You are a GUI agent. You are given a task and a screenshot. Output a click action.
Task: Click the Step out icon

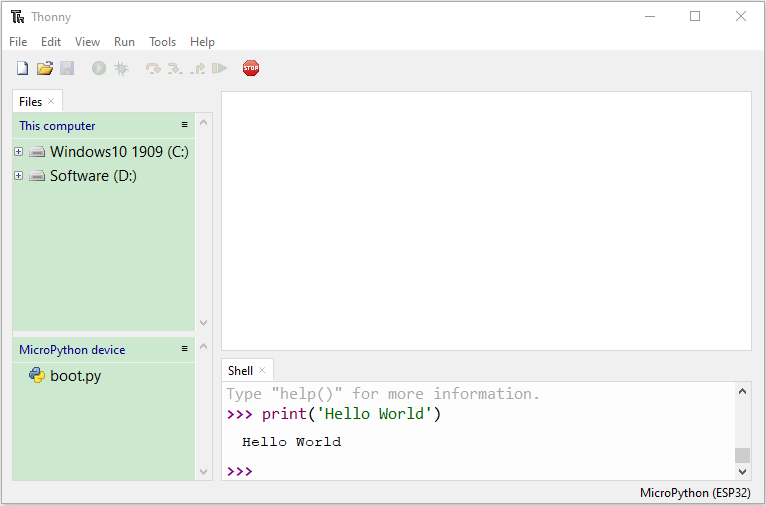pos(198,68)
